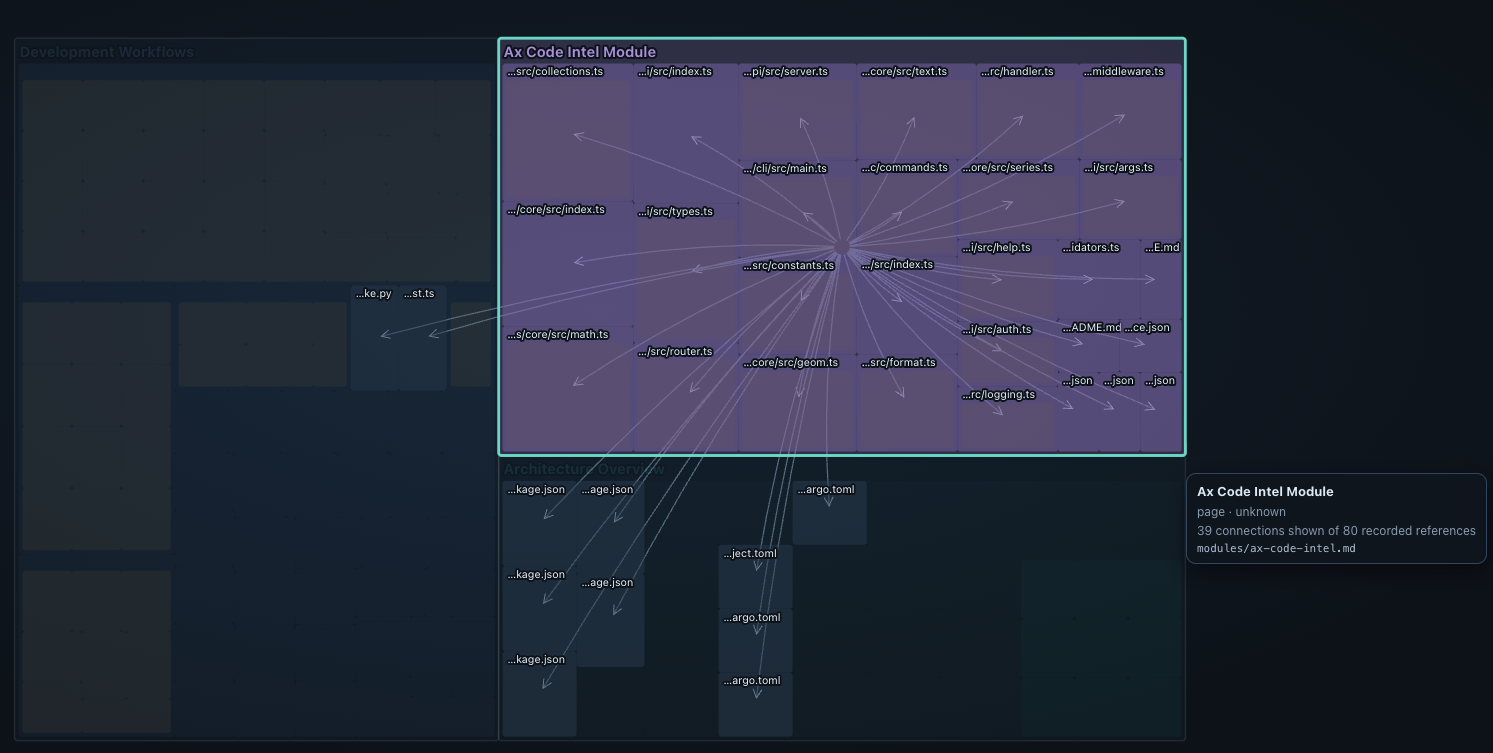Image resolution: width=1493 pixels, height=753 pixels.
Task: Click the ...src/format.ts tile
Action: [907, 403]
